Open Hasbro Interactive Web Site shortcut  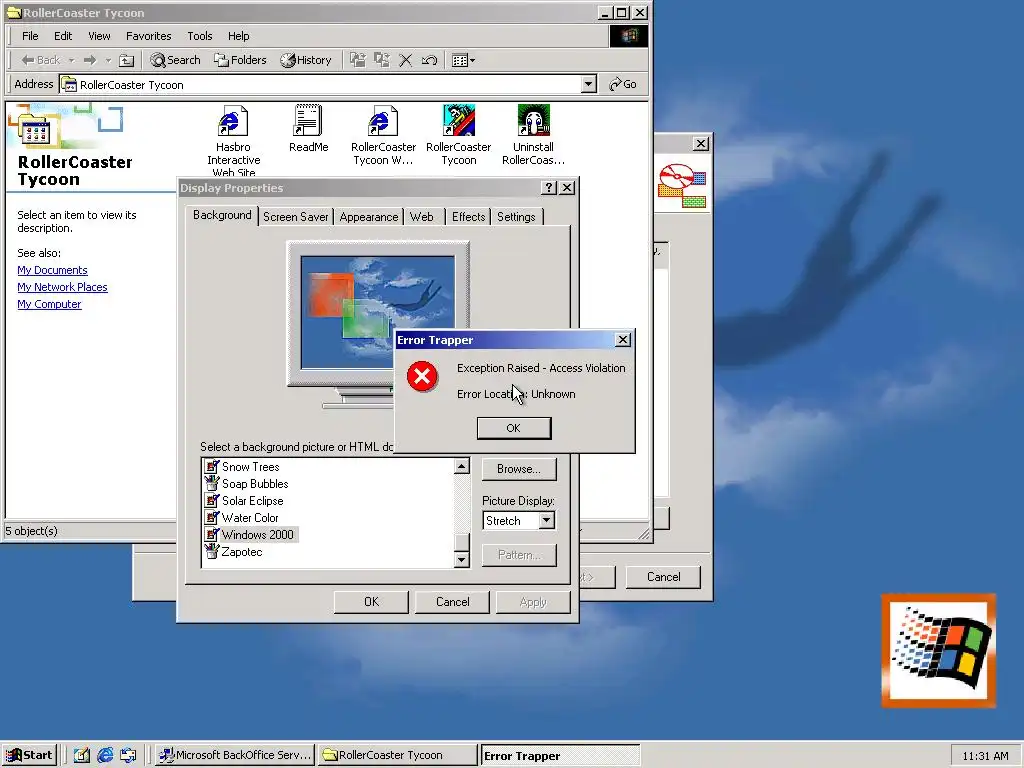point(233,121)
